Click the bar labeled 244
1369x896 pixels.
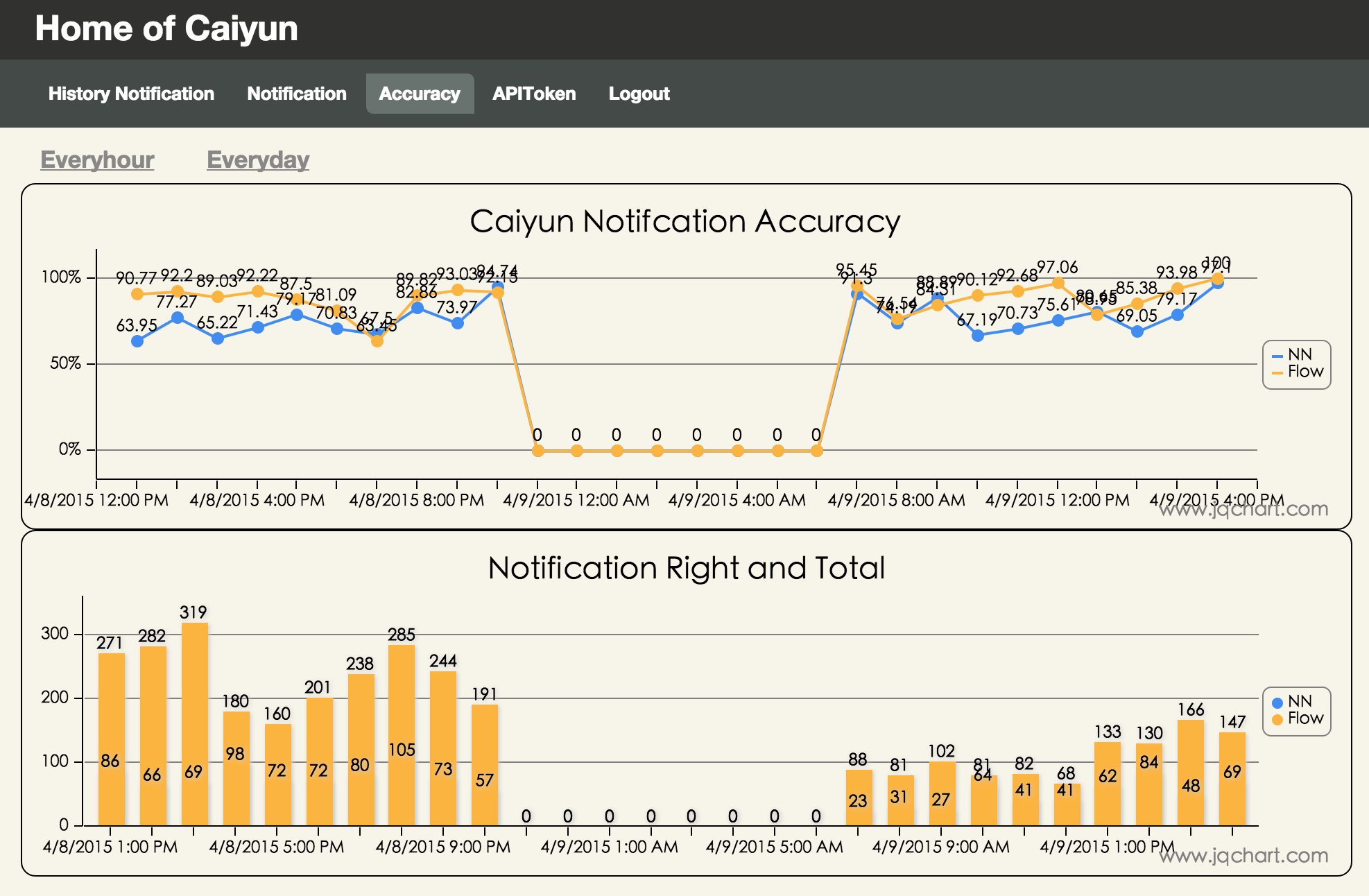point(443,748)
